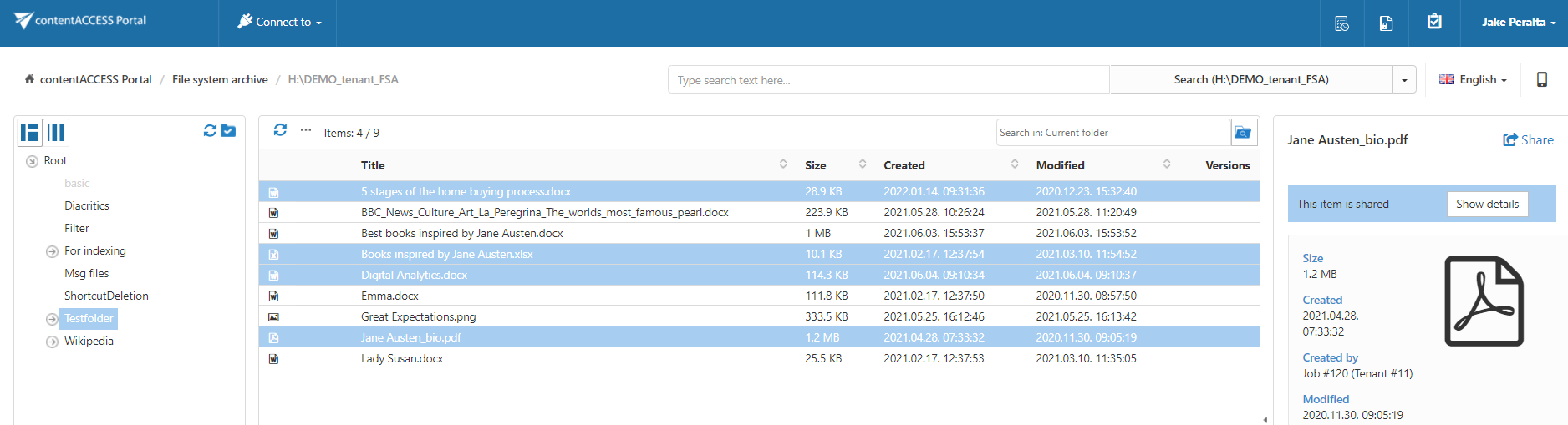
Task: Expand the For indexing folder
Action: [x=52, y=251]
